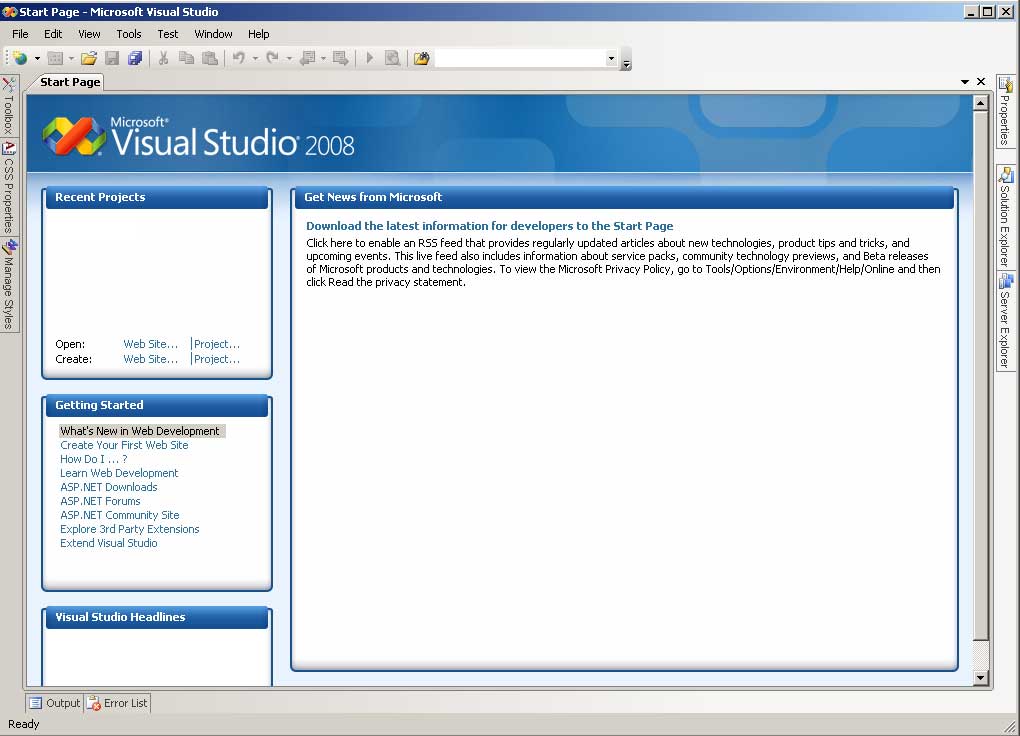Open the Tools menu
Viewport: 1020px width, 736px height.
[129, 34]
